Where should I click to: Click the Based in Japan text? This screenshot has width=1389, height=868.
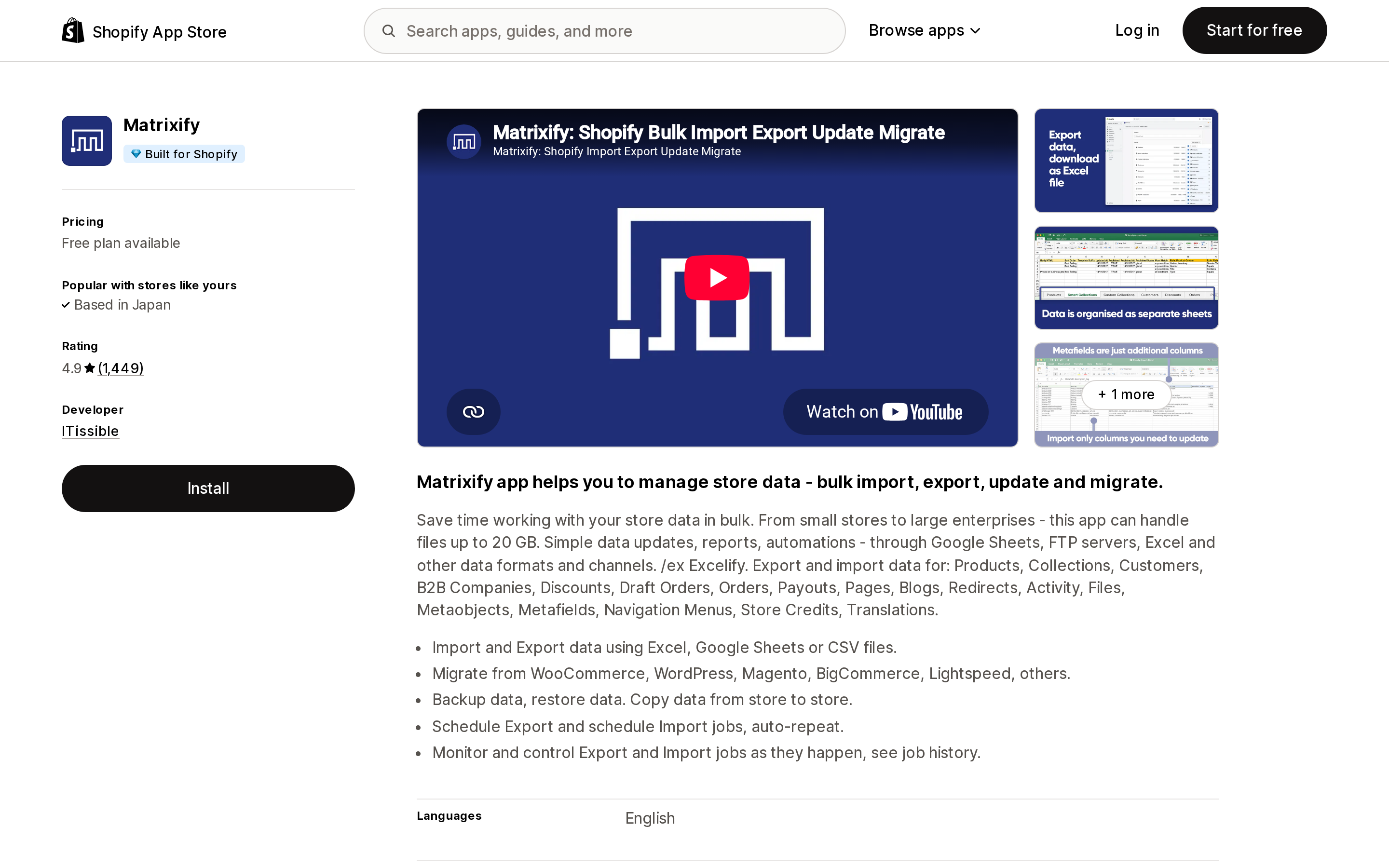tap(122, 305)
